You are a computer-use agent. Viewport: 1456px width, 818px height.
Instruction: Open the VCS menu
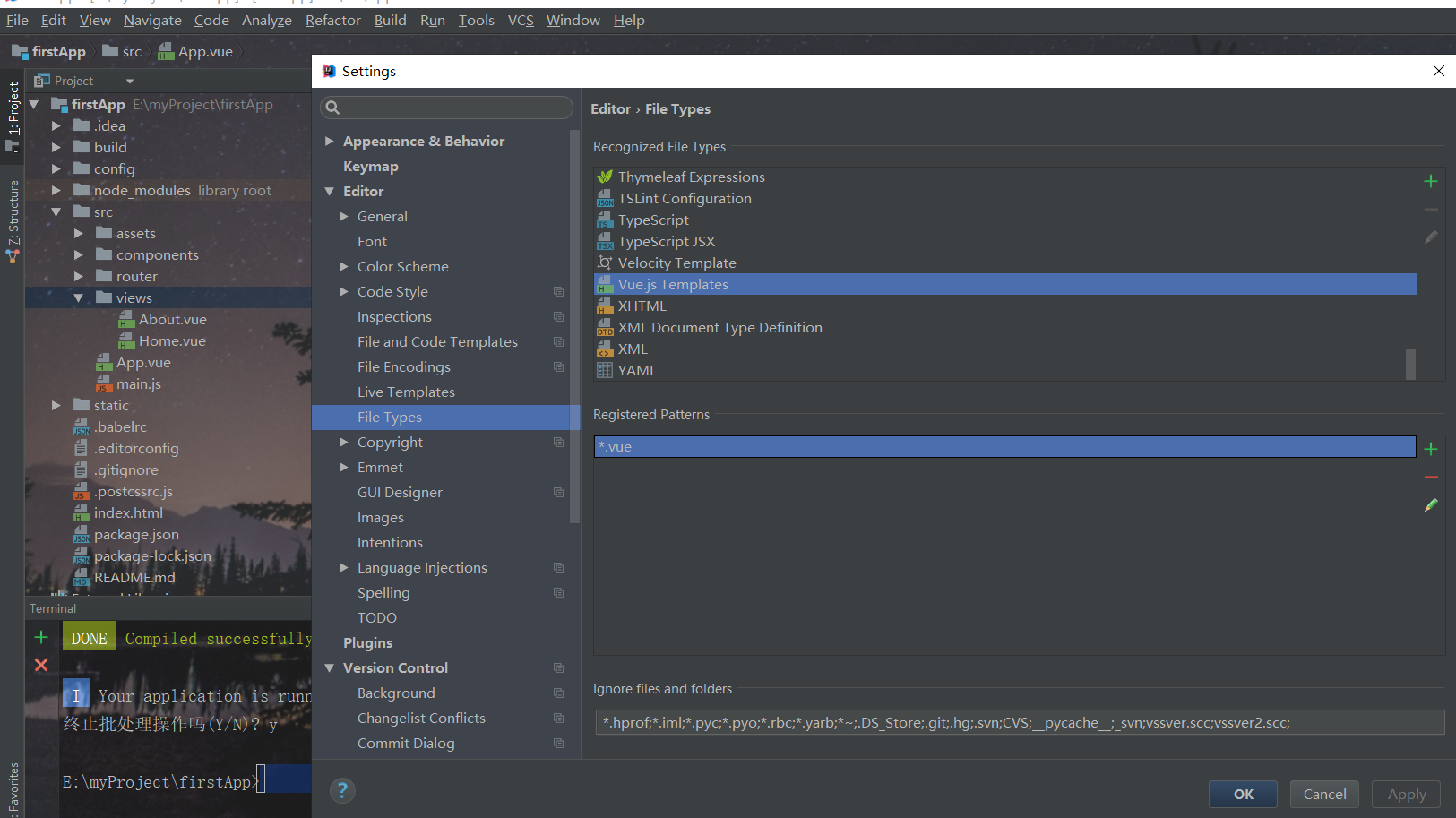point(521,20)
